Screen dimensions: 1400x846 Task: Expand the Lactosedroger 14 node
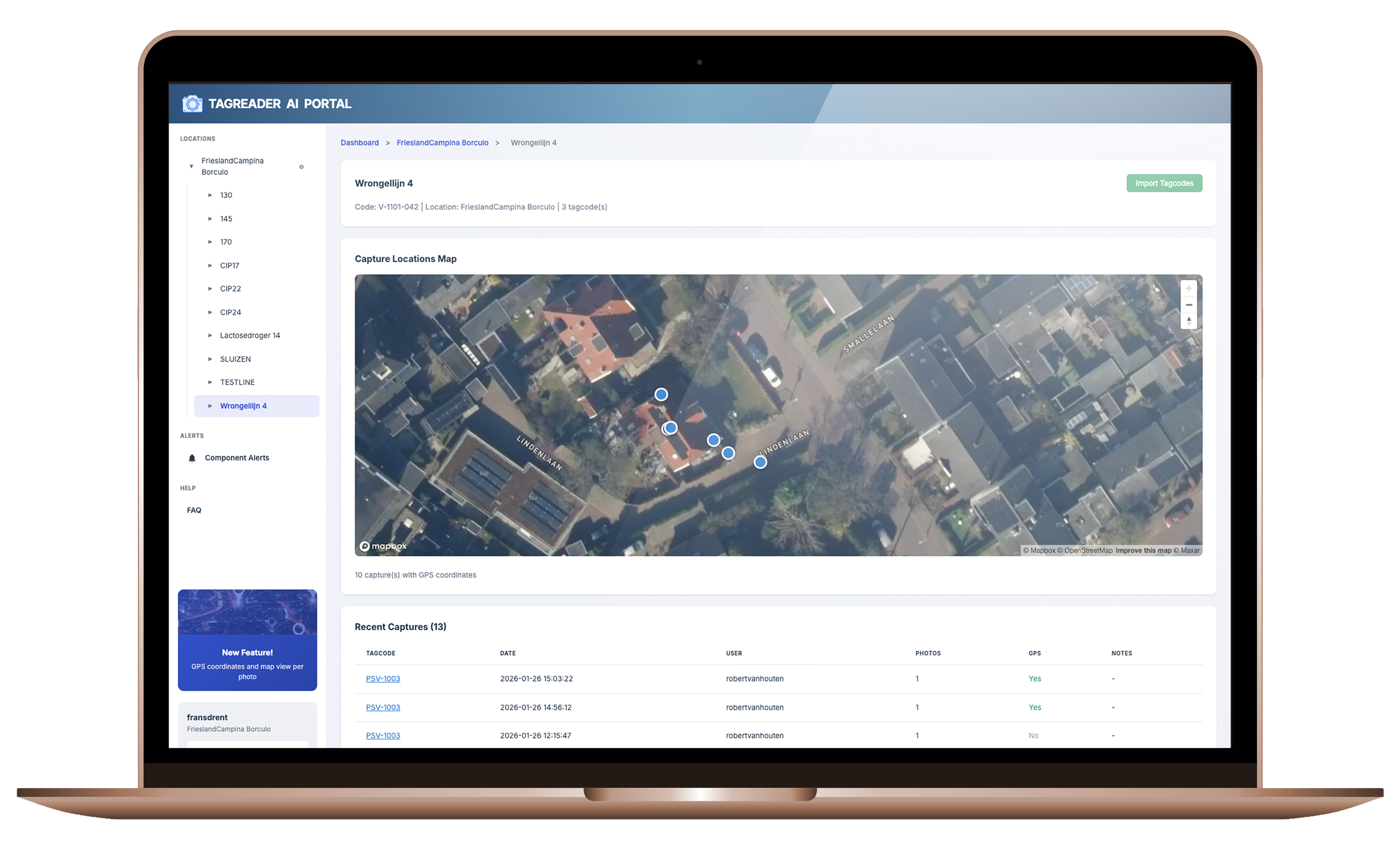210,335
